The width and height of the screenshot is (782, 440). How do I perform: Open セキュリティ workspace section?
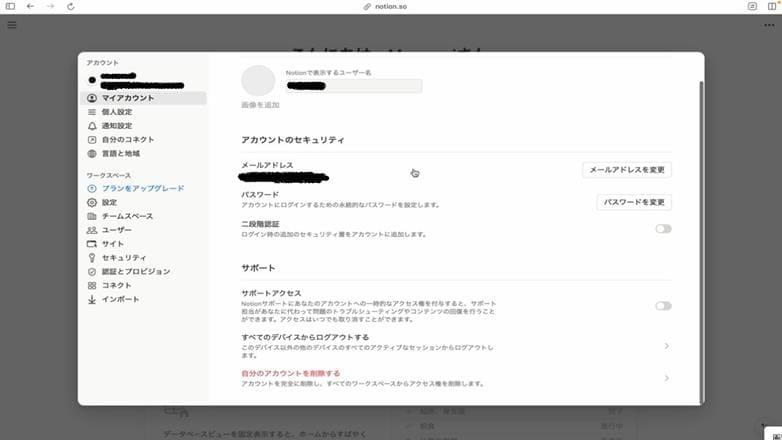144,258
